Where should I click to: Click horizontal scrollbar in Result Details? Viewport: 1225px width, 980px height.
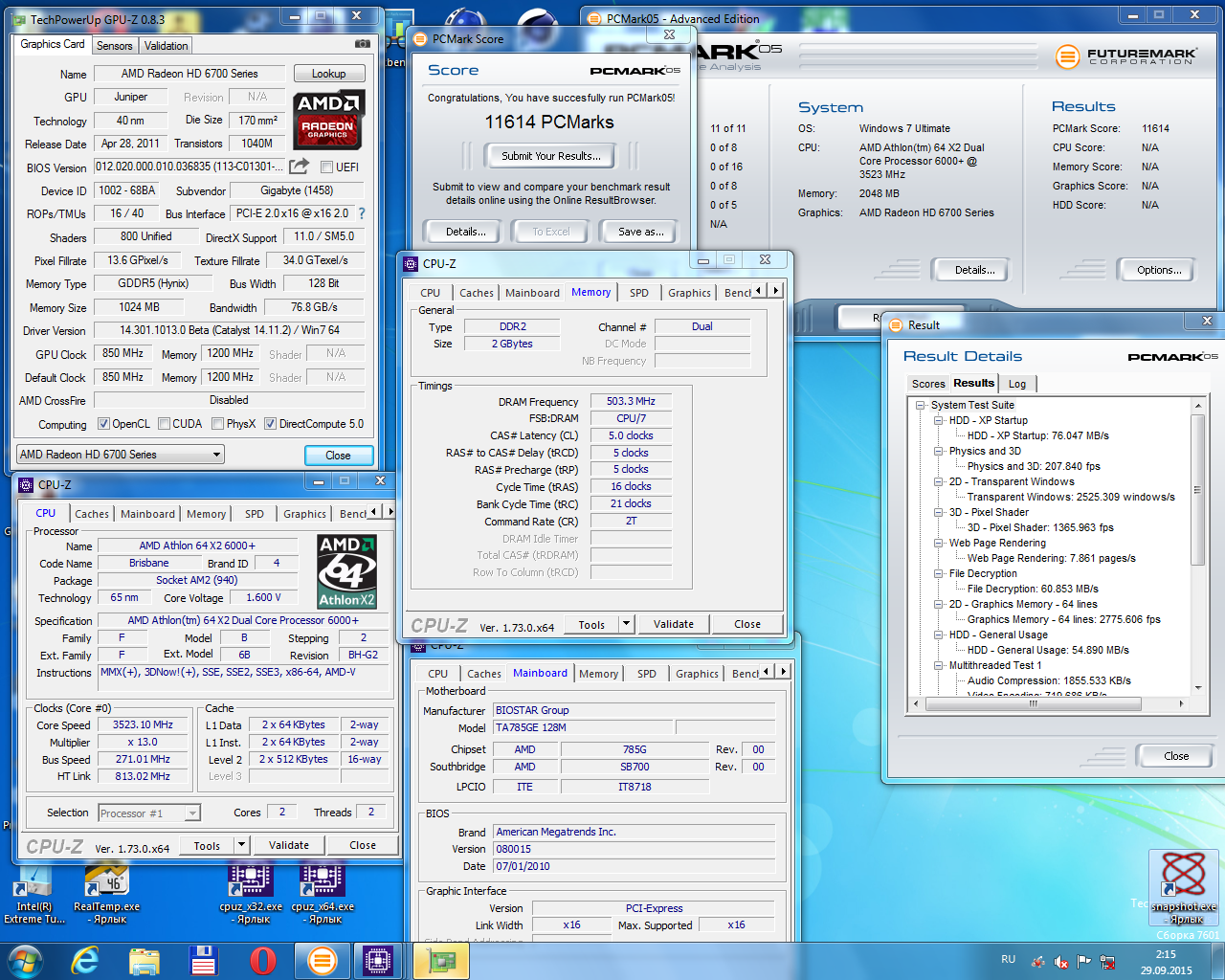point(1049,703)
